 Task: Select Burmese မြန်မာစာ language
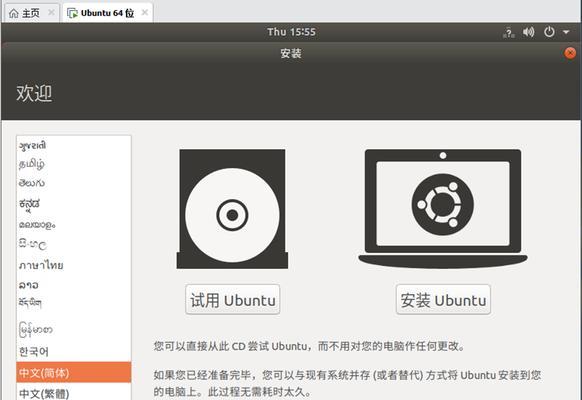click(74, 329)
